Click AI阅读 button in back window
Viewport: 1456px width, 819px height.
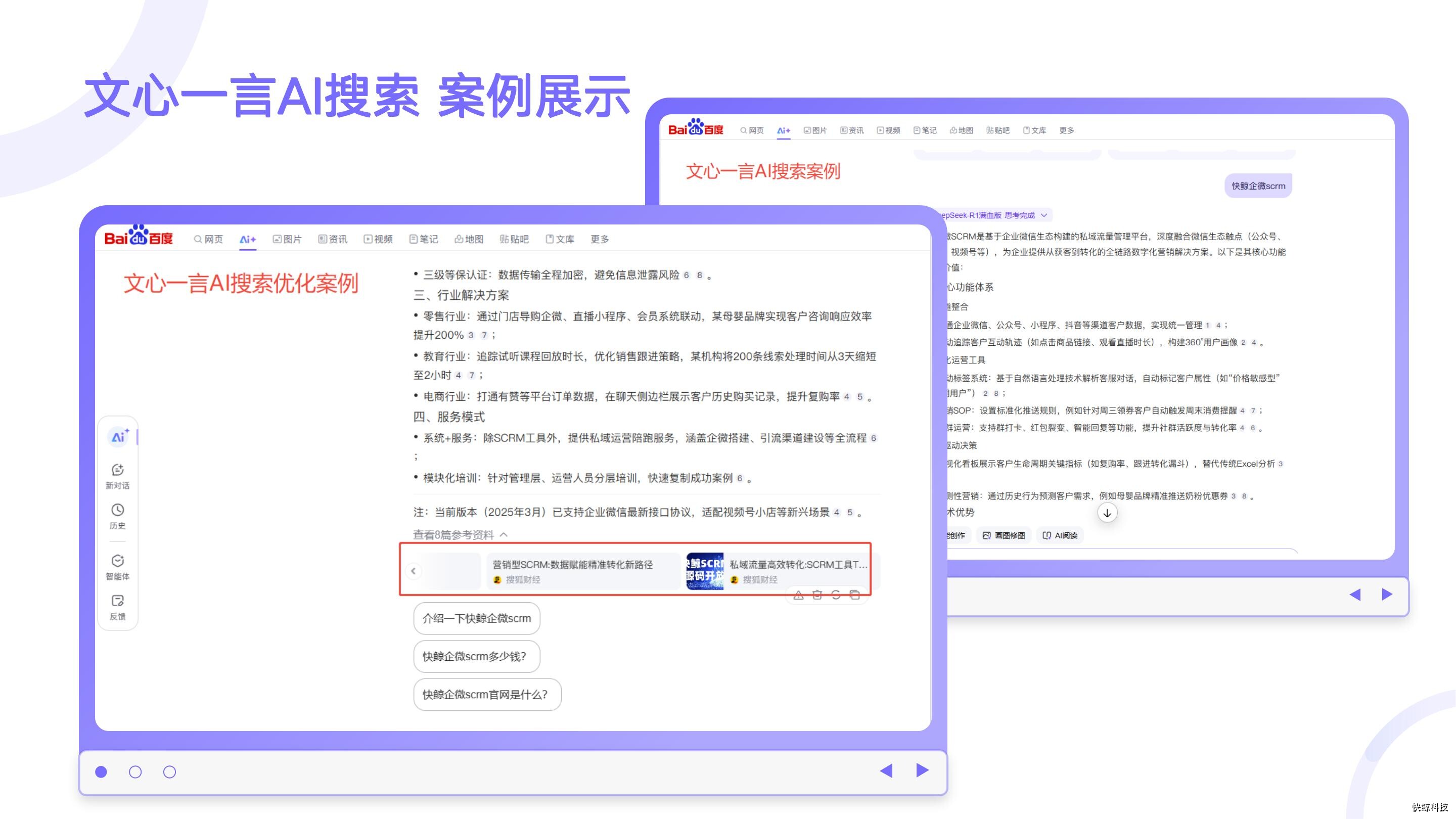tap(1060, 535)
